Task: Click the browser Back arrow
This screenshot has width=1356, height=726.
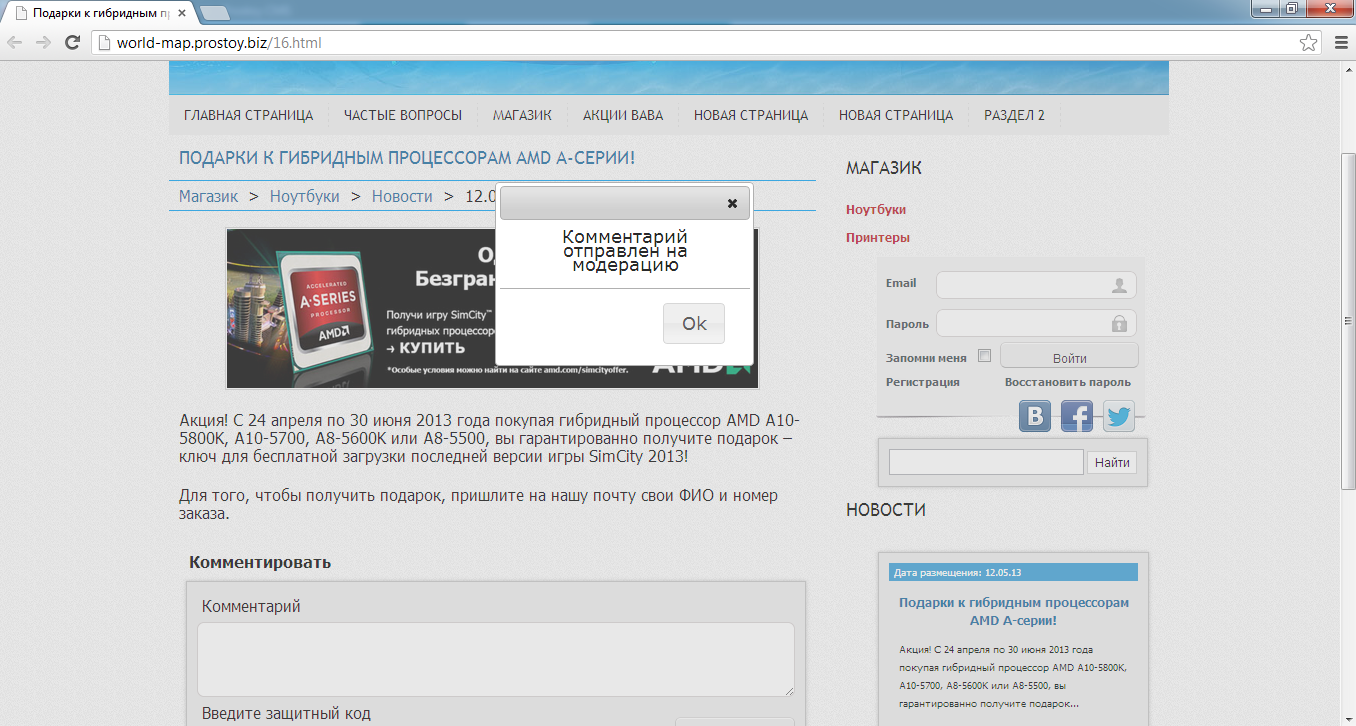Action: tap(14, 42)
